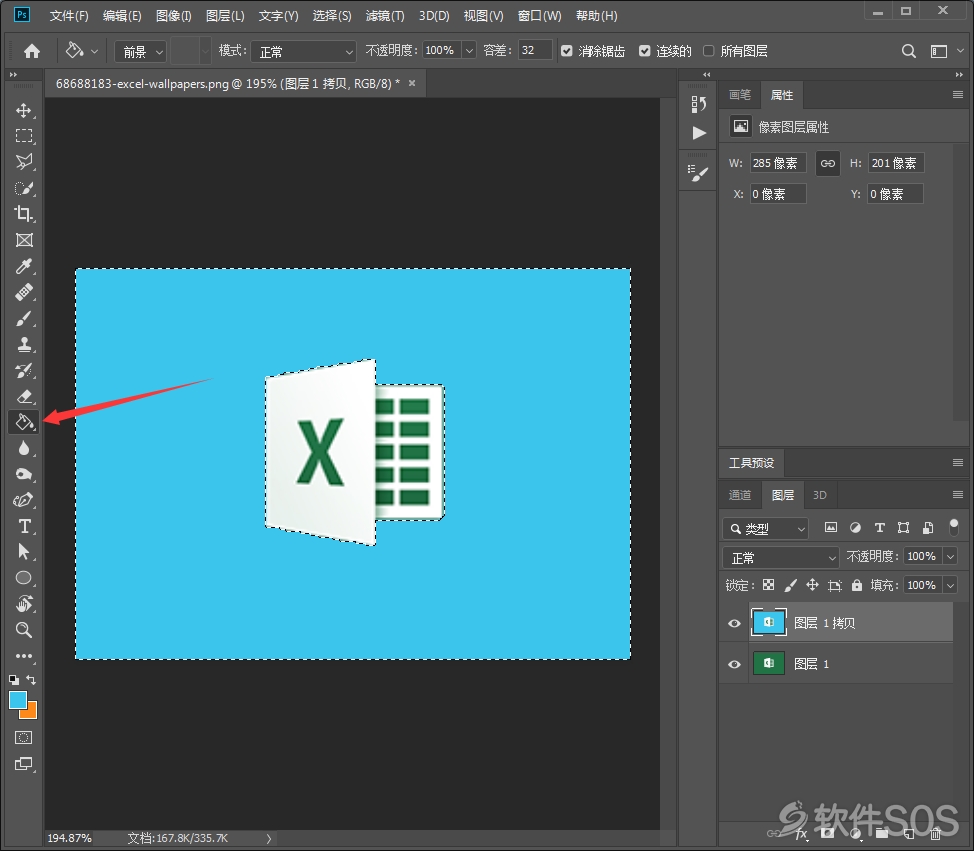Select the History Brush tool
Image resolution: width=974 pixels, height=851 pixels.
pos(24,371)
